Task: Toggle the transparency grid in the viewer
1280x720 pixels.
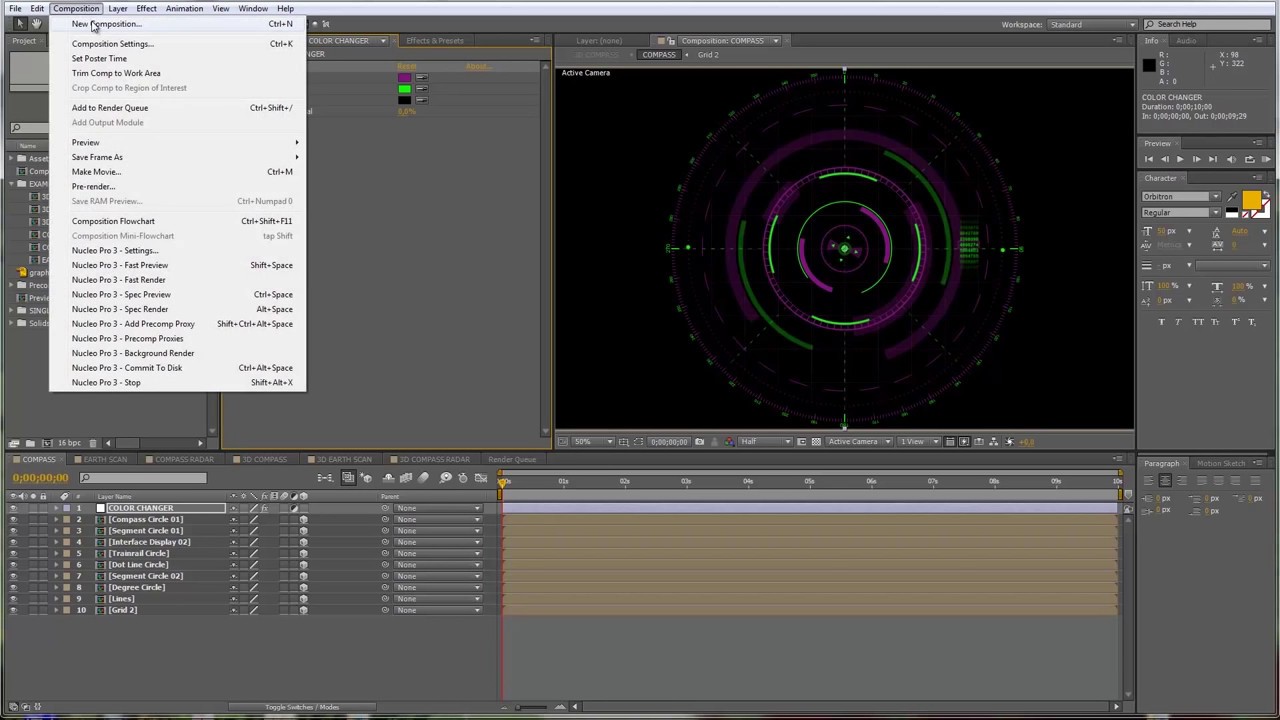Action: (816, 442)
